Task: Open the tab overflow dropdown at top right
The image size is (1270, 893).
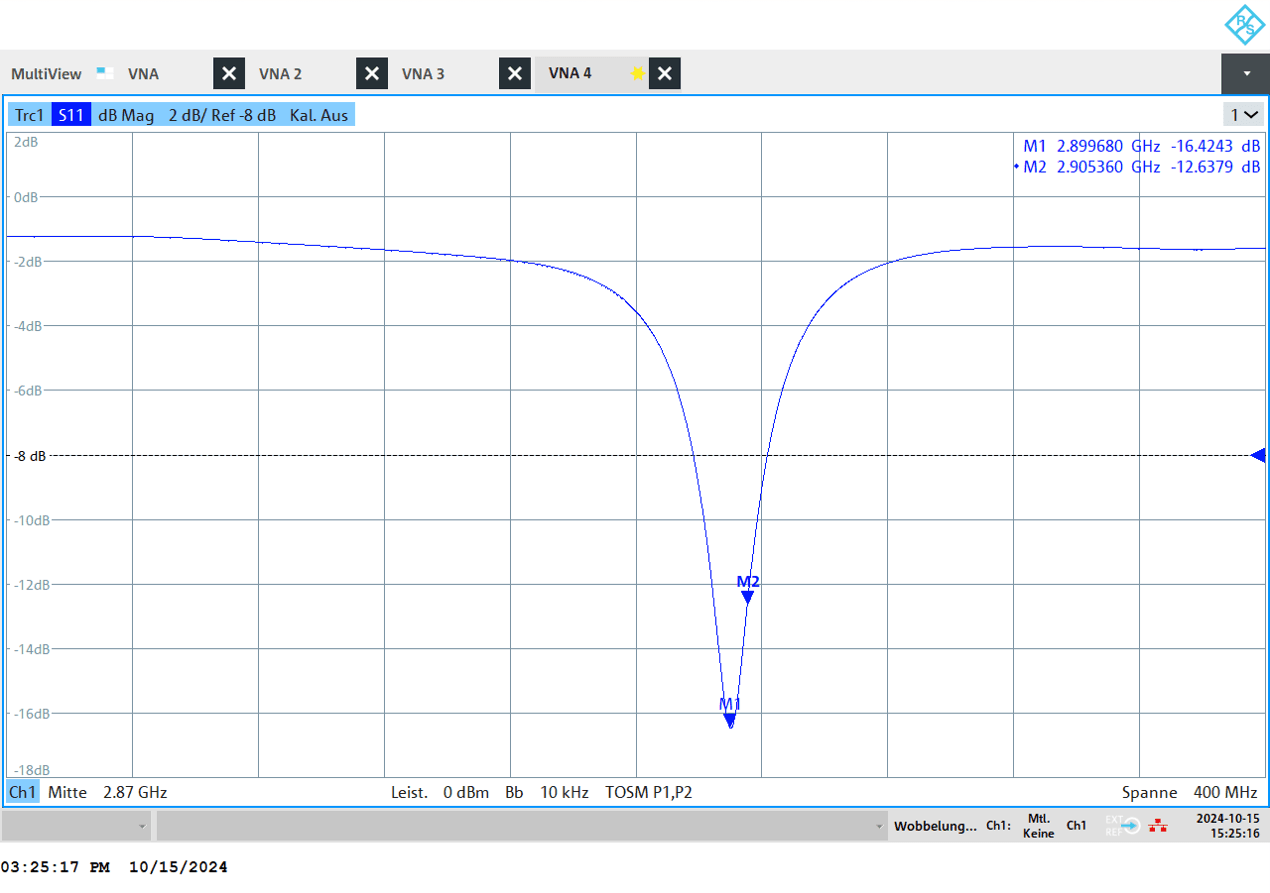Action: coord(1245,74)
